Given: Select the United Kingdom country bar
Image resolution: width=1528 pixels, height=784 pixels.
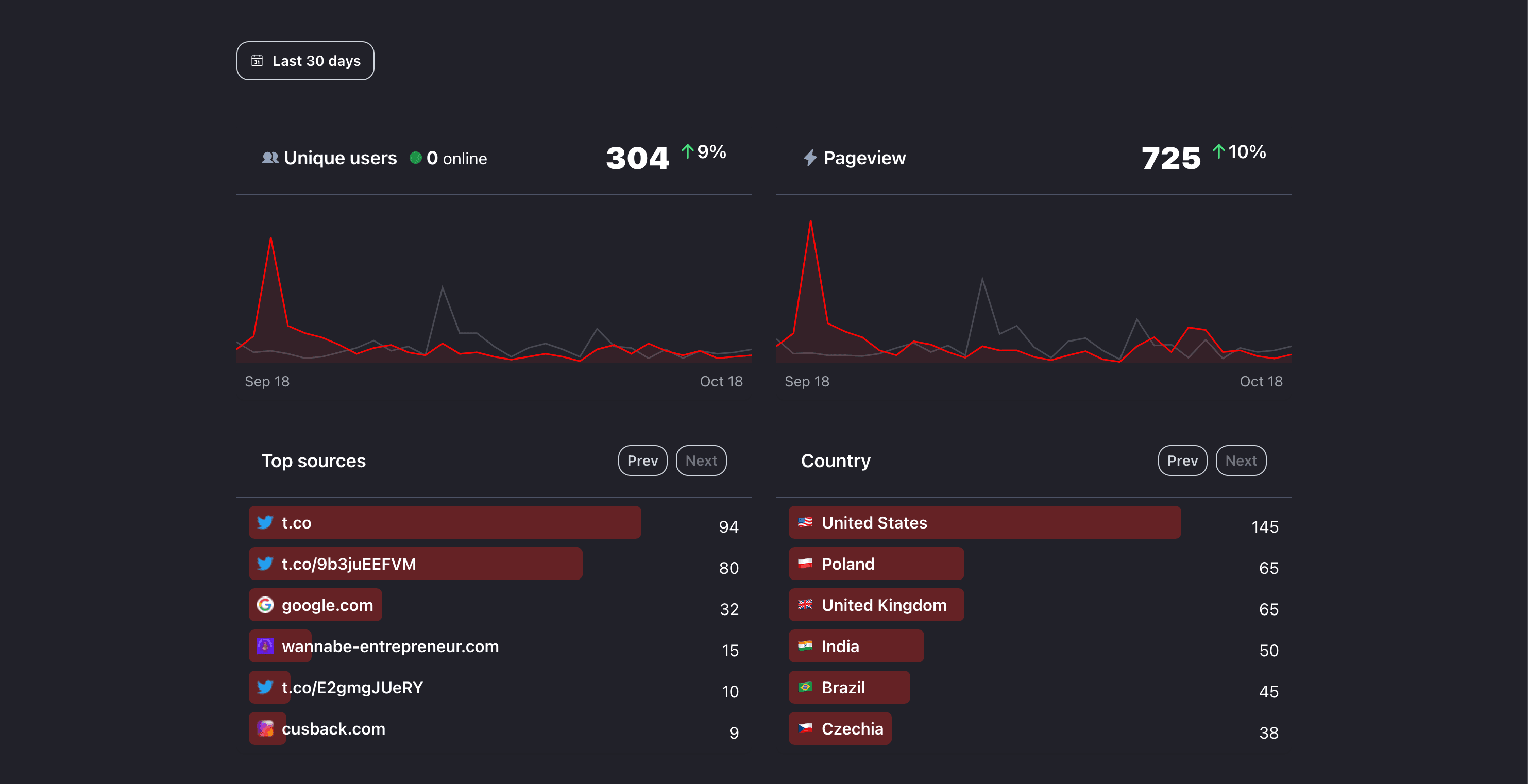Looking at the screenshot, I should coord(875,605).
